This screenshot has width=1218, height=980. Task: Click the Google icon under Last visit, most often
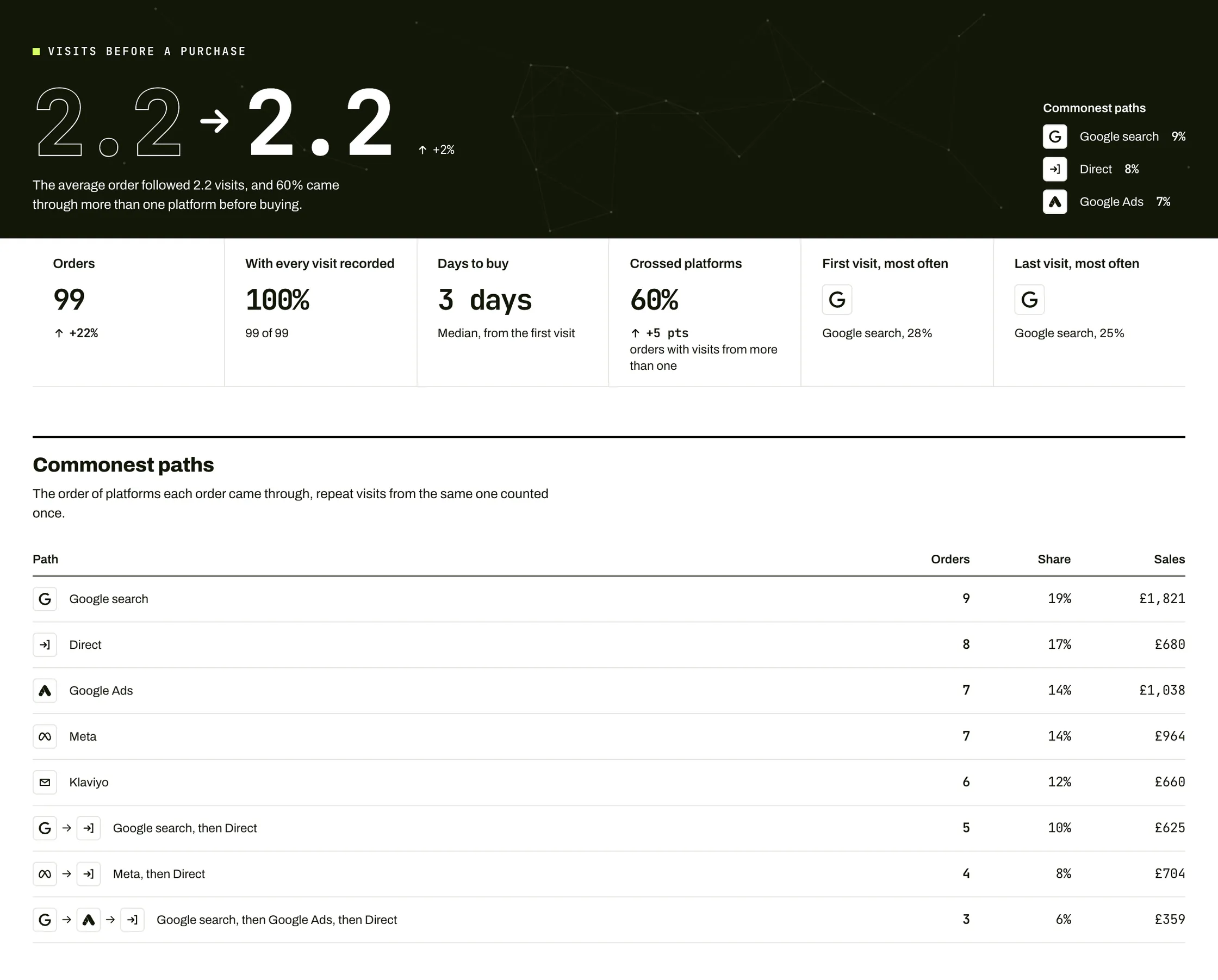(x=1029, y=300)
